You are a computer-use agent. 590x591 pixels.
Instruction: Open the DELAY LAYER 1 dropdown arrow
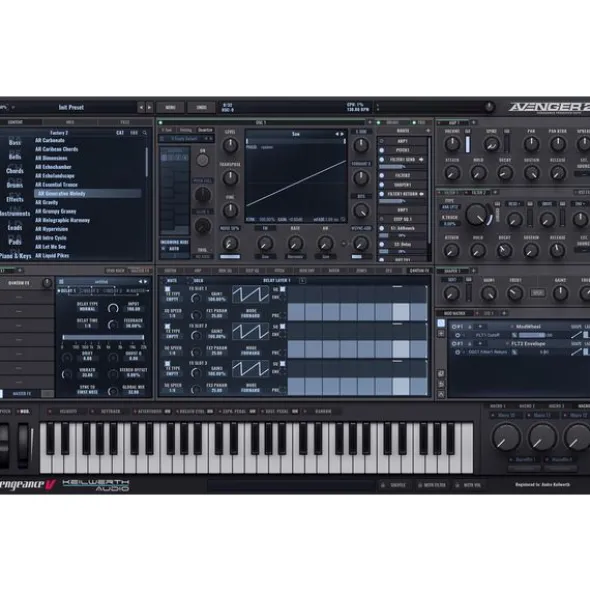point(302,281)
